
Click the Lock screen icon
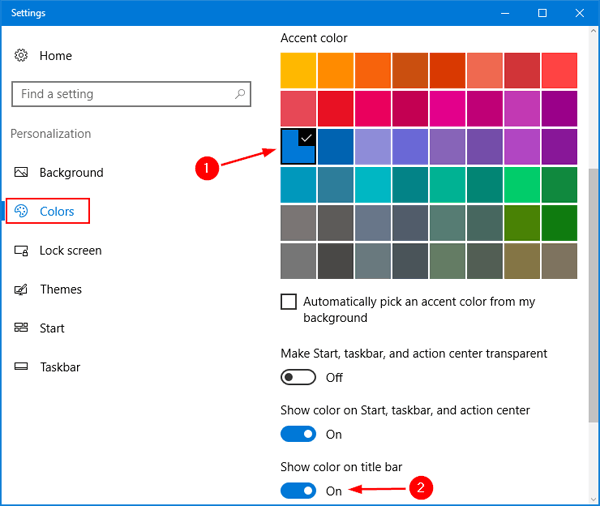tap(21, 250)
